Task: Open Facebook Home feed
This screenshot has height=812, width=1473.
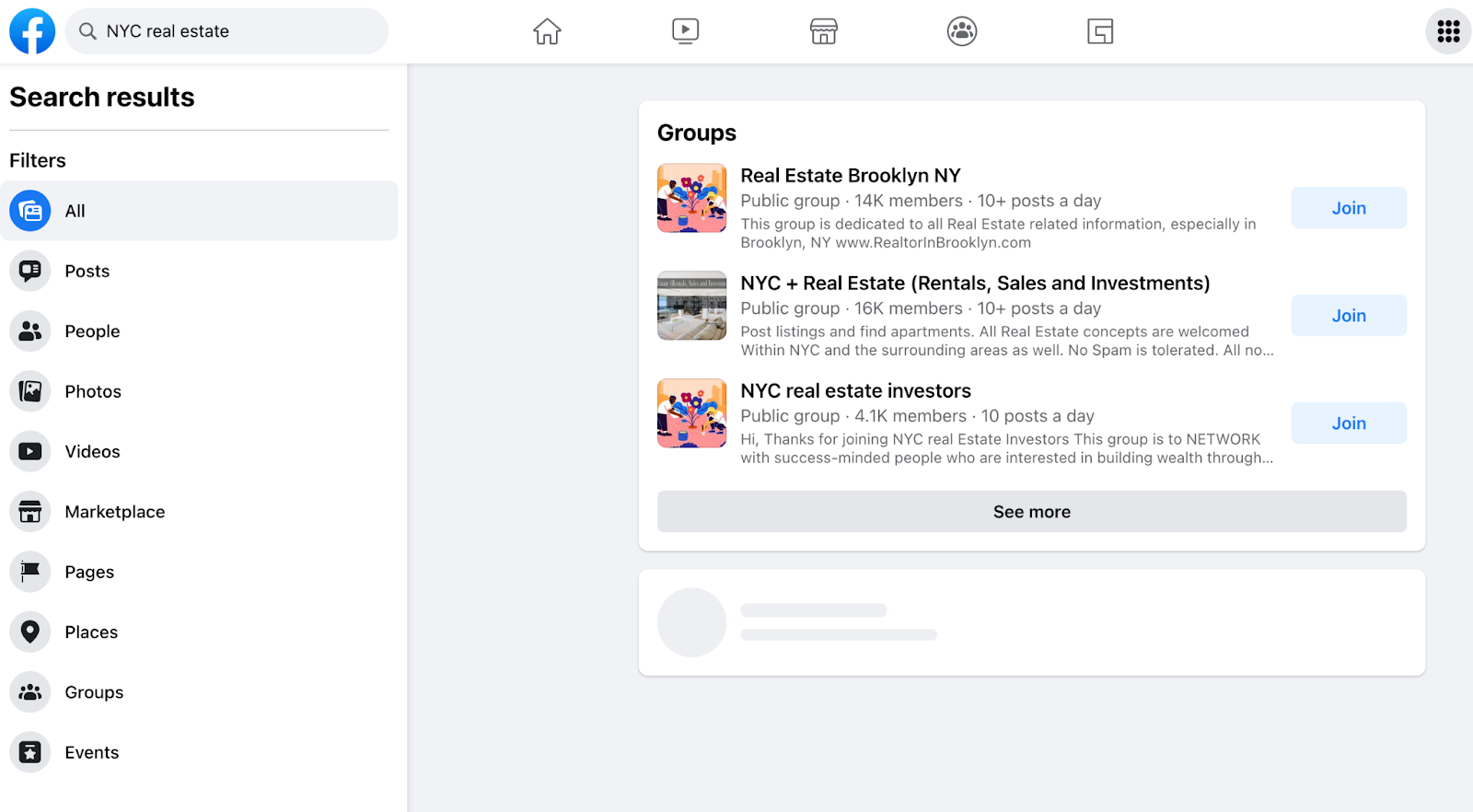Action: click(x=547, y=30)
